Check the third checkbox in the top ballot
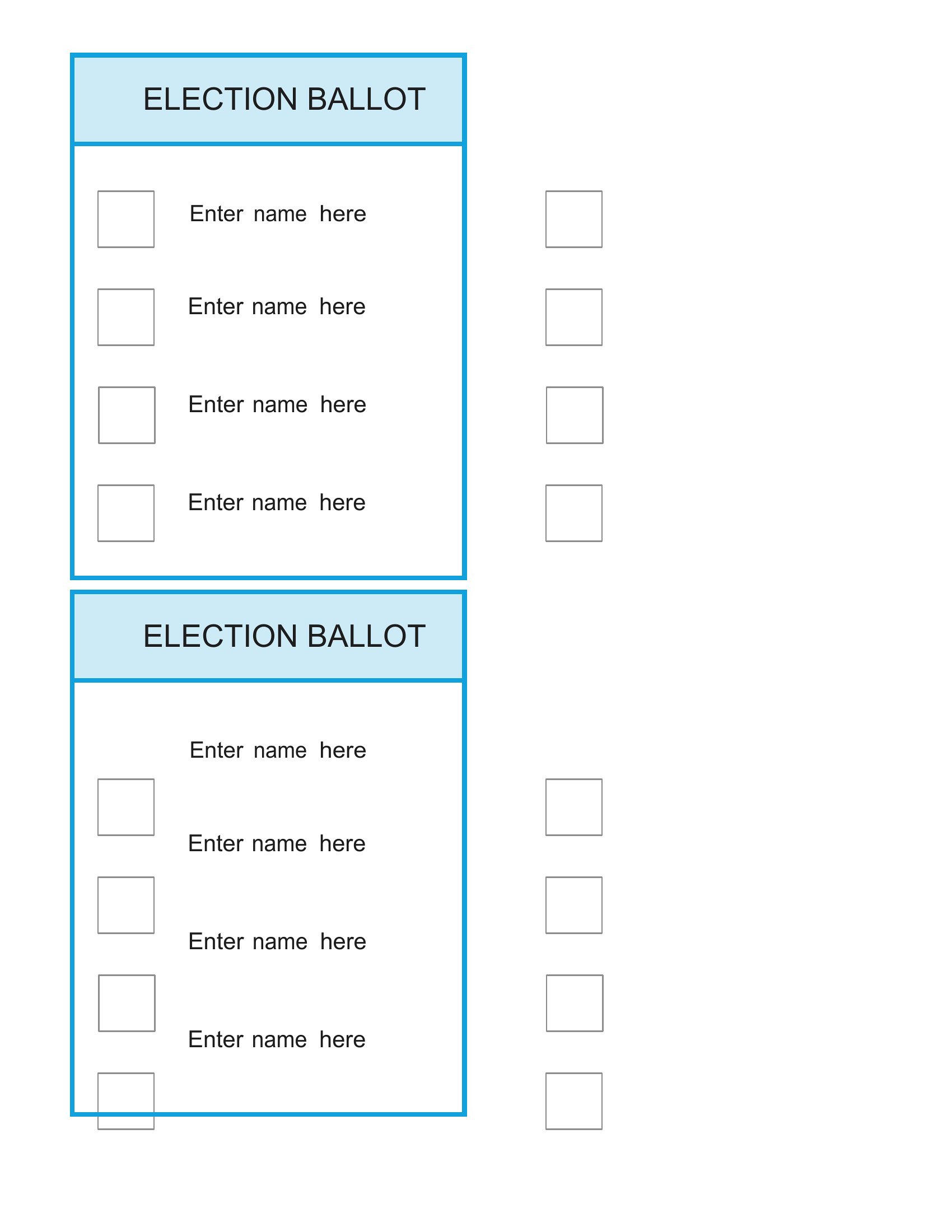This screenshot has height=1232, width=952. 127,415
